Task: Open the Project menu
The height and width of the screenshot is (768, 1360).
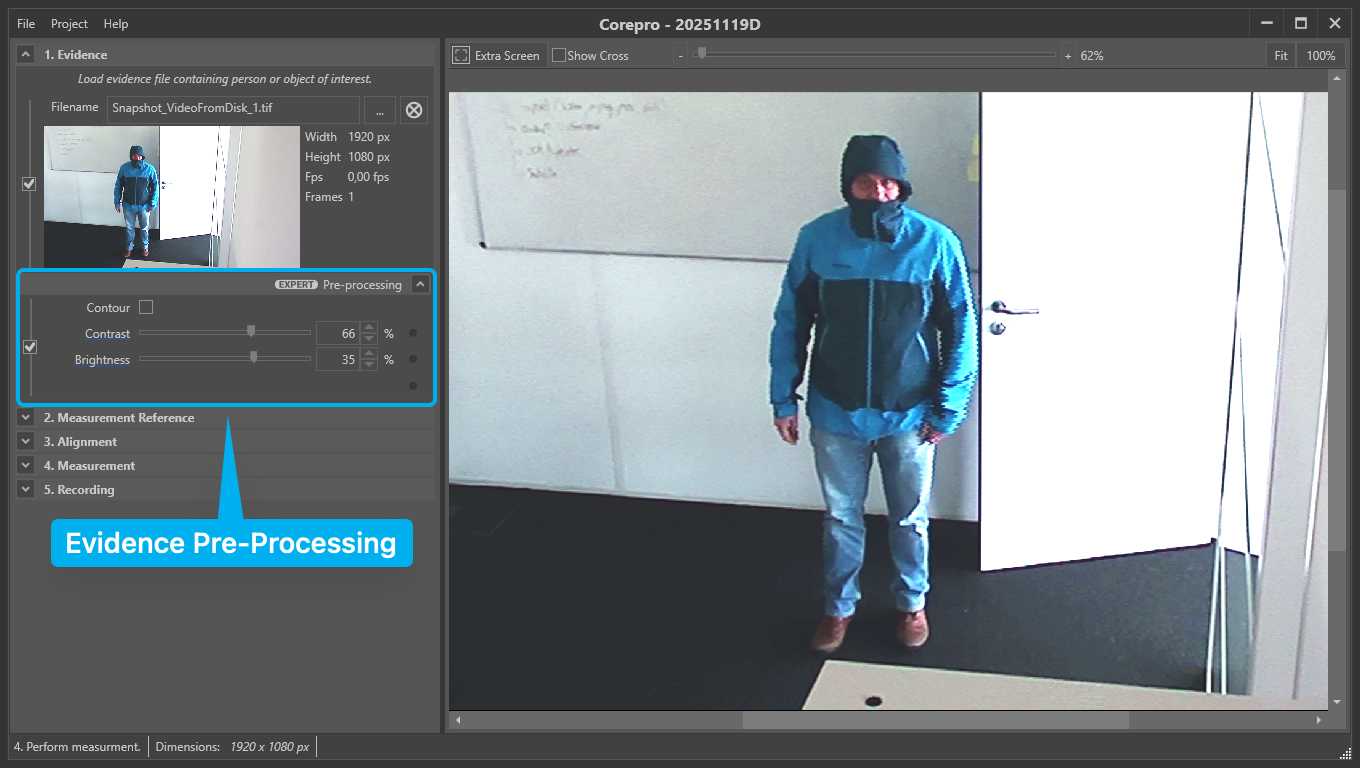Action: 69,23
